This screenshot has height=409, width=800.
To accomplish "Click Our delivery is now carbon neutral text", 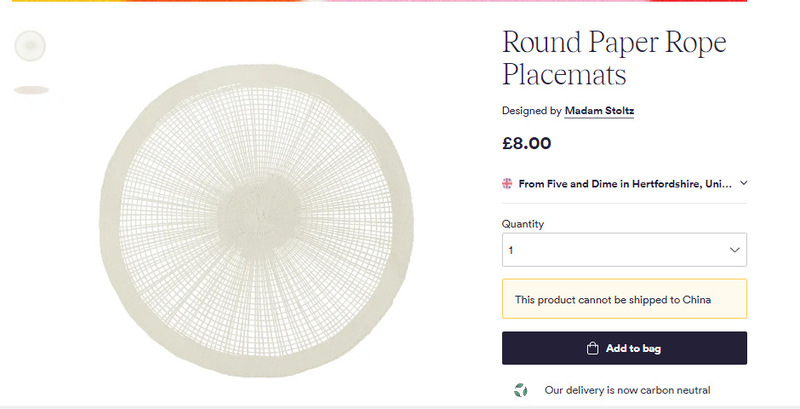I will [x=627, y=390].
